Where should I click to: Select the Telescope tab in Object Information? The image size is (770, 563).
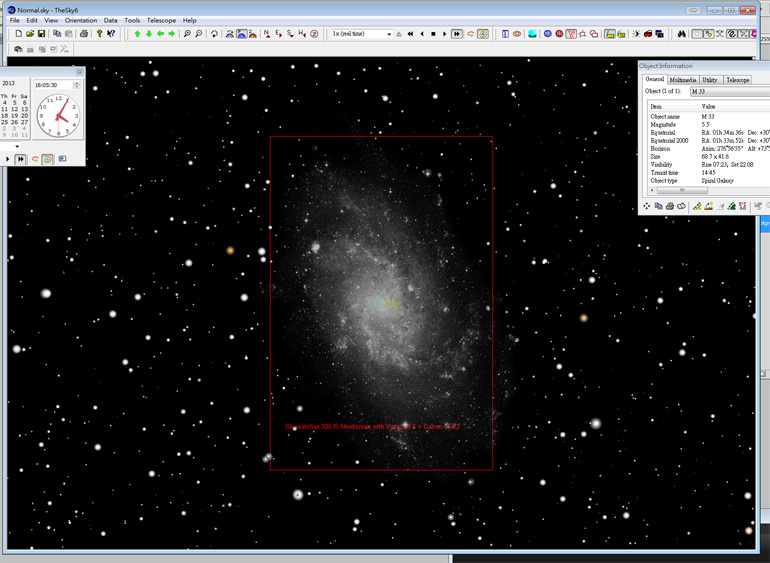[737, 79]
